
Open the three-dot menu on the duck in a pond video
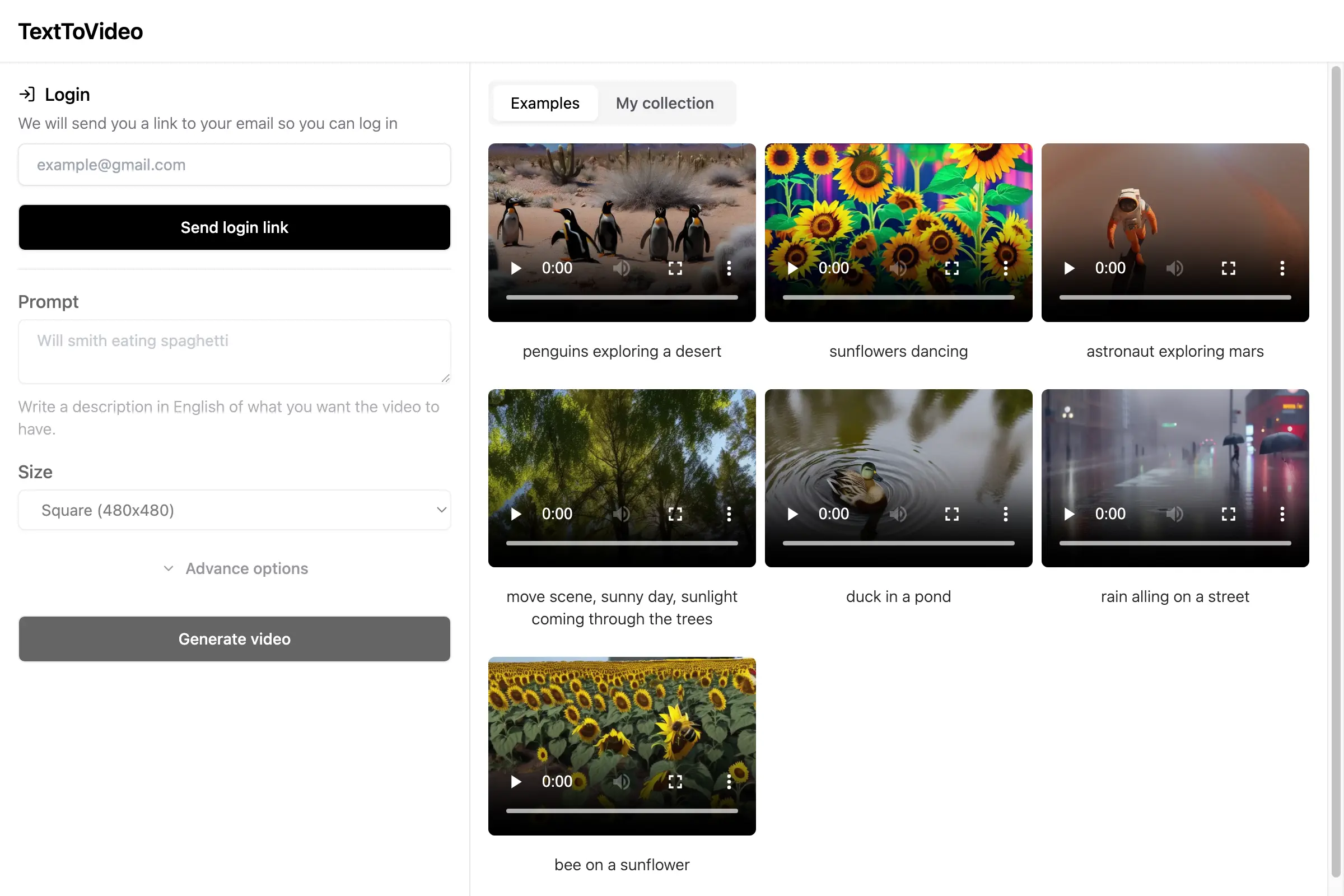tap(1006, 514)
